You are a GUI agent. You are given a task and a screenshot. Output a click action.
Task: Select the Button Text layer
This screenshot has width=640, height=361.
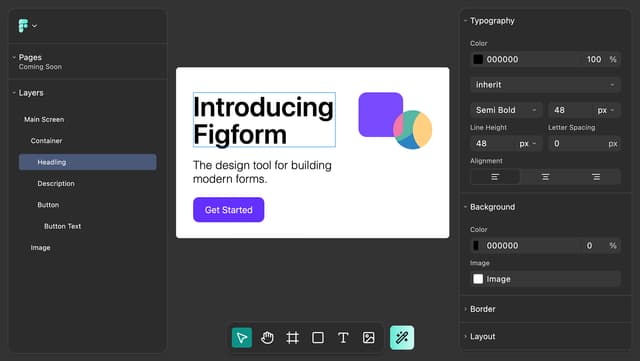[x=62, y=226]
